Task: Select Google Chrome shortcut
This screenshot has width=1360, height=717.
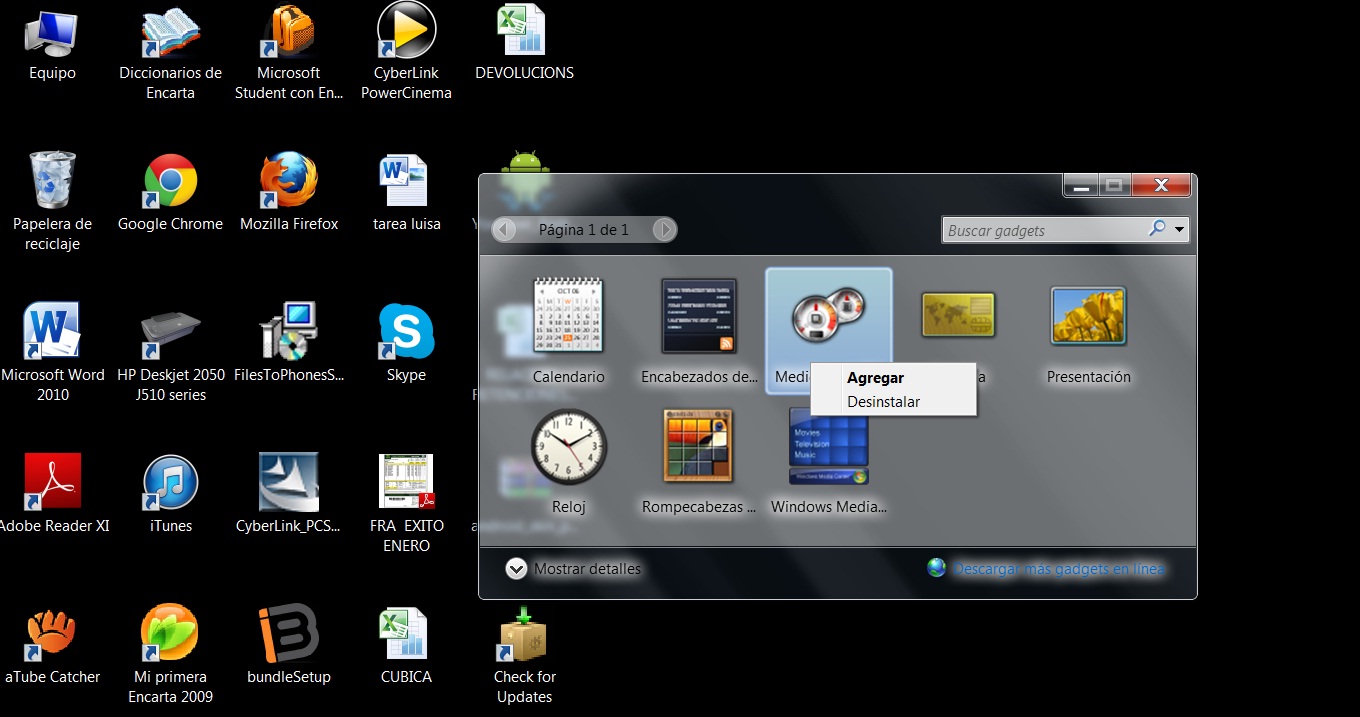Action: tap(170, 192)
